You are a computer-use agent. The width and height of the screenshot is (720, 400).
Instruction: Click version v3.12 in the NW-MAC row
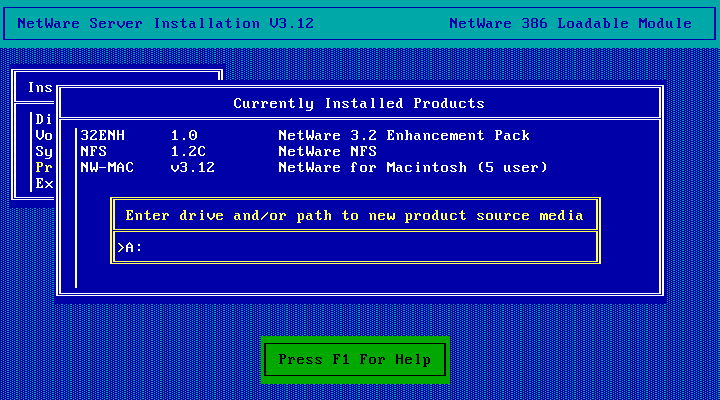192,168
